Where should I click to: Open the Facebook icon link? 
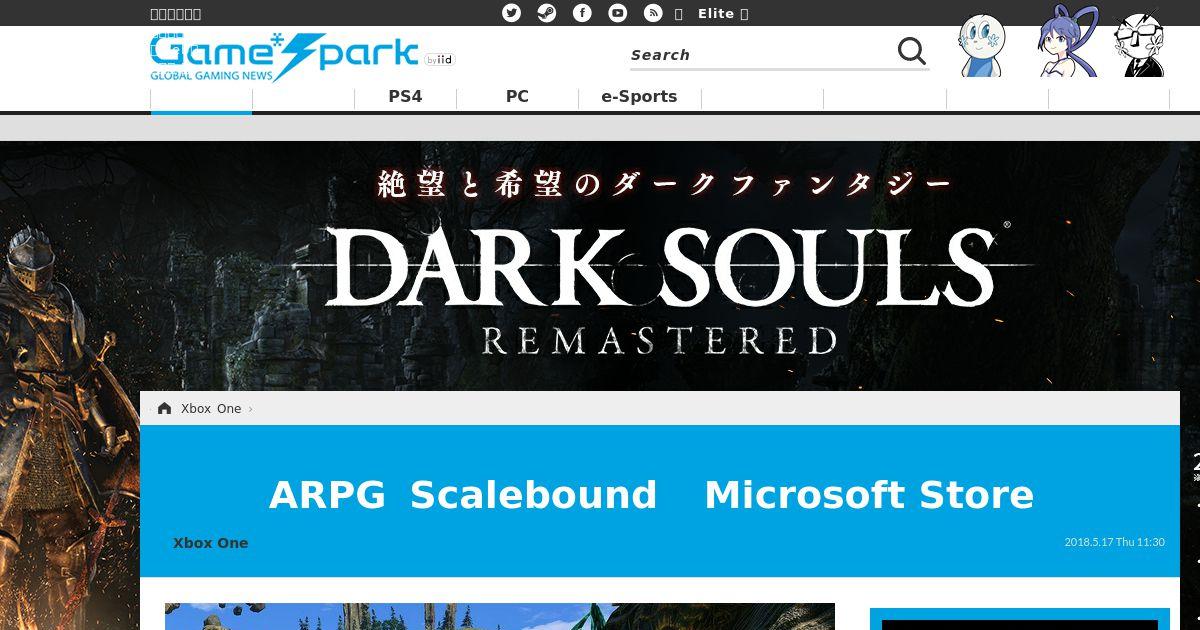(x=582, y=13)
